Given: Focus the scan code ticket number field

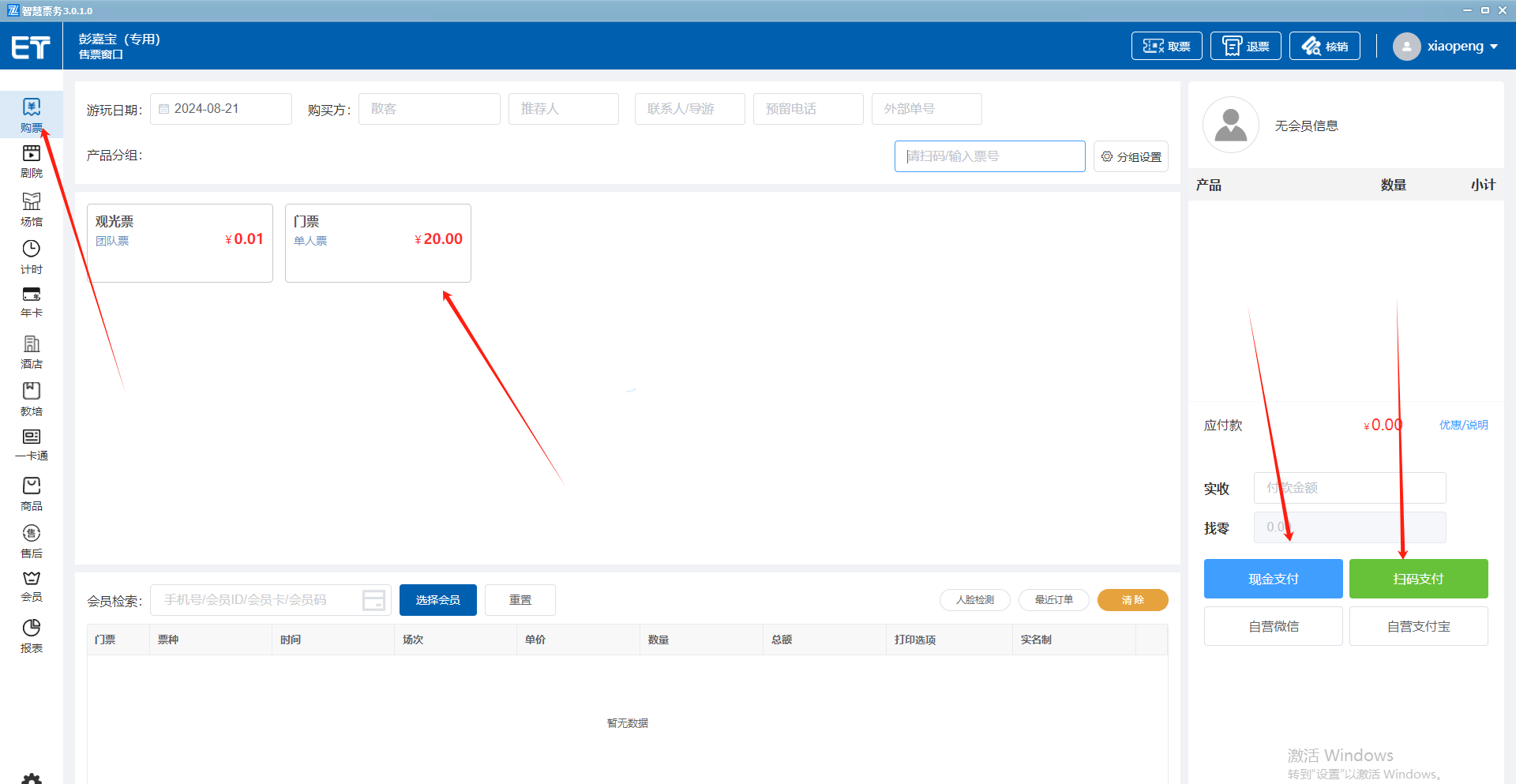Looking at the screenshot, I should coord(989,156).
